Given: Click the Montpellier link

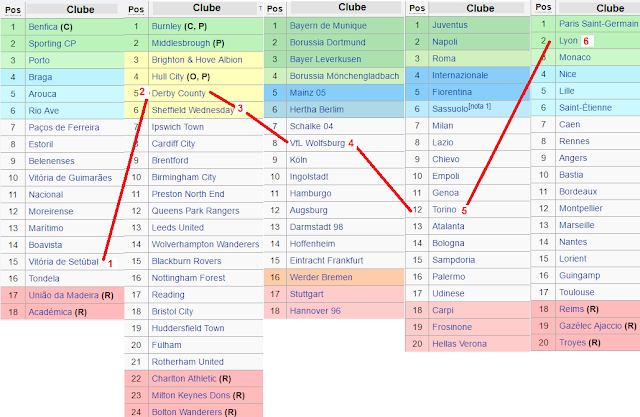Looking at the screenshot, I should click(581, 208).
